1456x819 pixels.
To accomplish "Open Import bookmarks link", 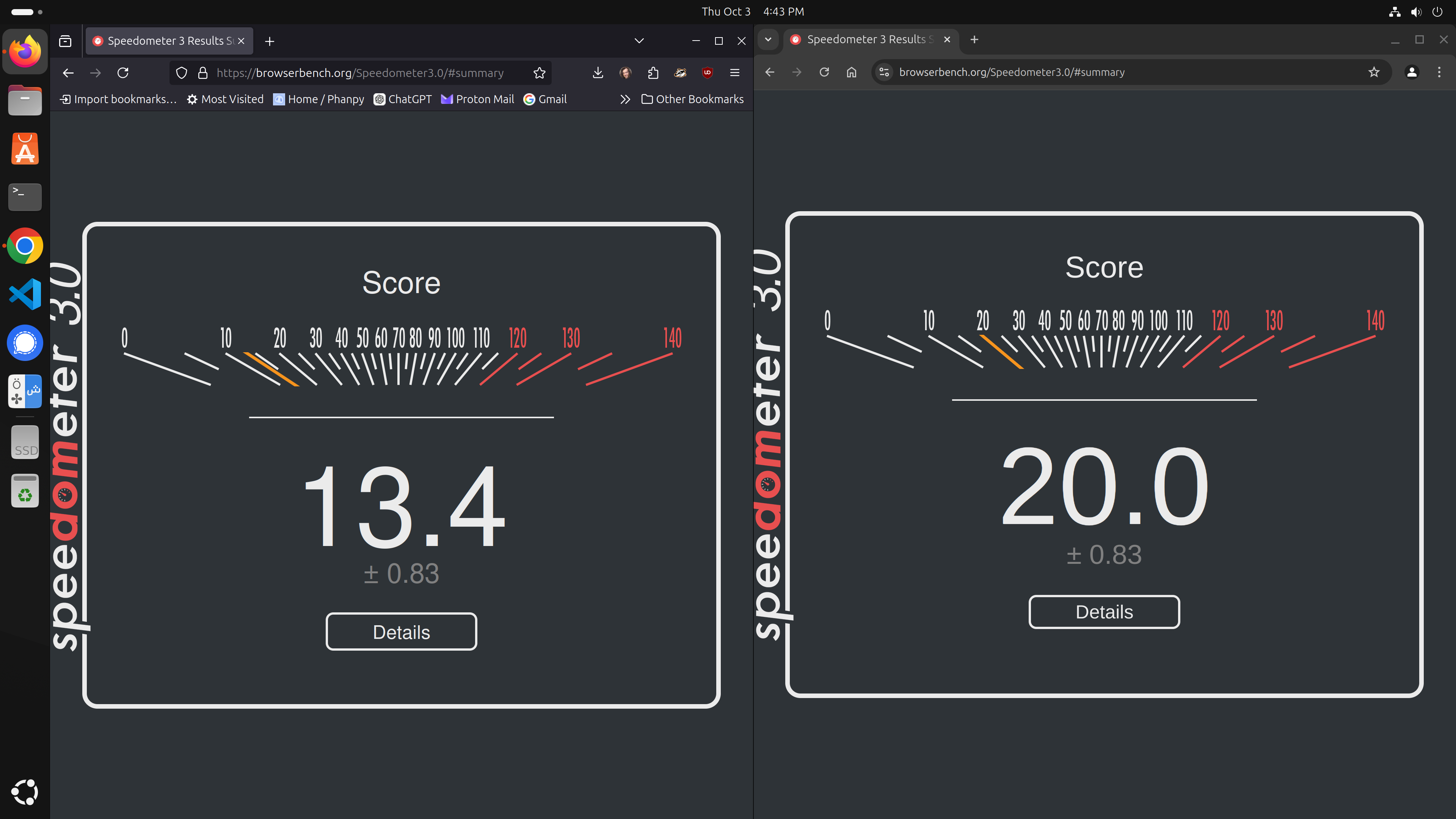I will [118, 99].
